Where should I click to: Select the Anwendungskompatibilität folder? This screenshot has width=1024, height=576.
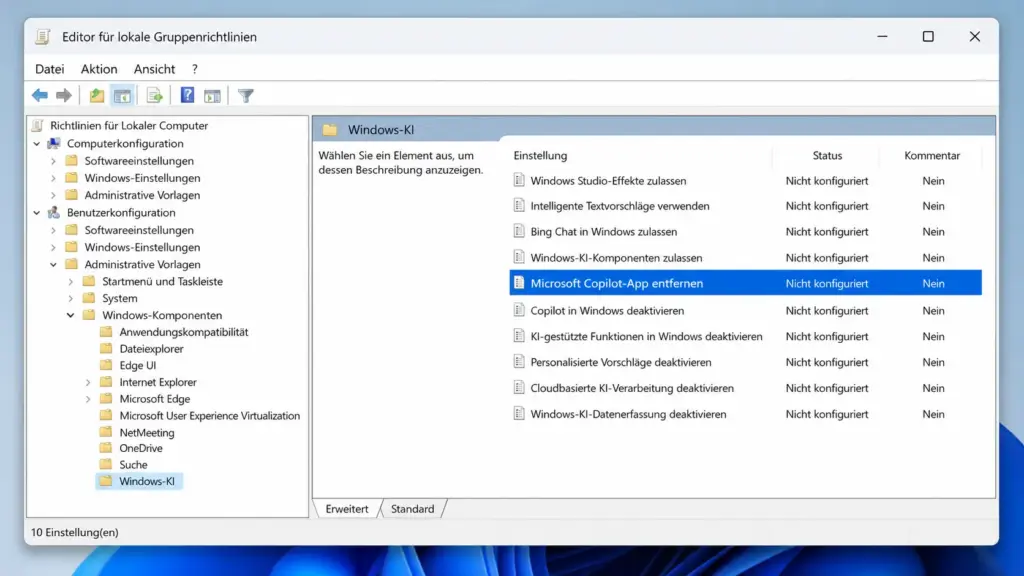pyautogui.click(x=184, y=332)
